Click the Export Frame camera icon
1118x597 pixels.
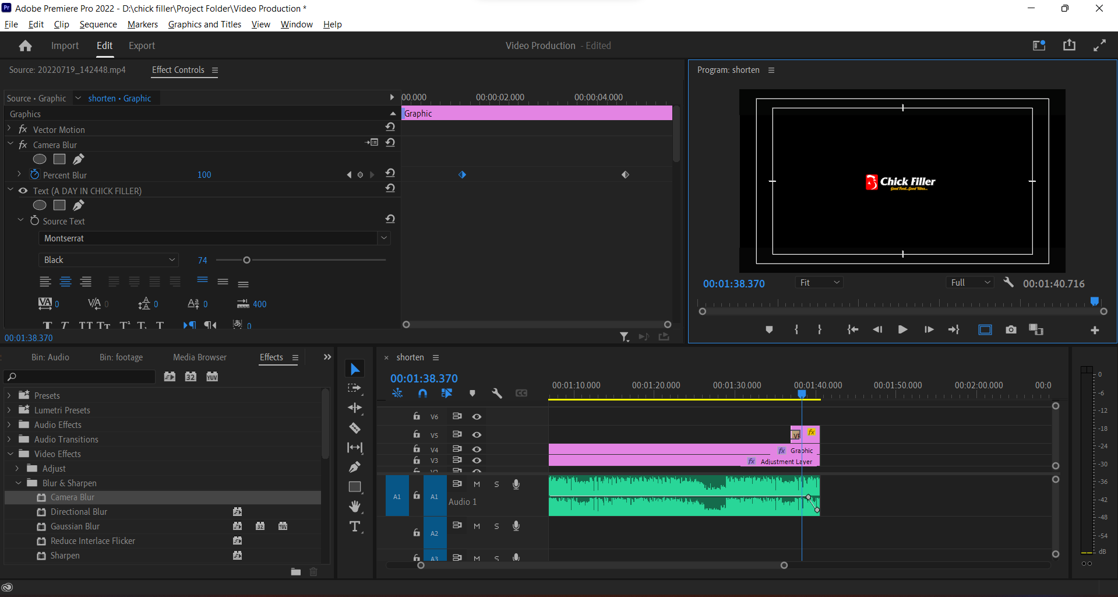point(1011,330)
